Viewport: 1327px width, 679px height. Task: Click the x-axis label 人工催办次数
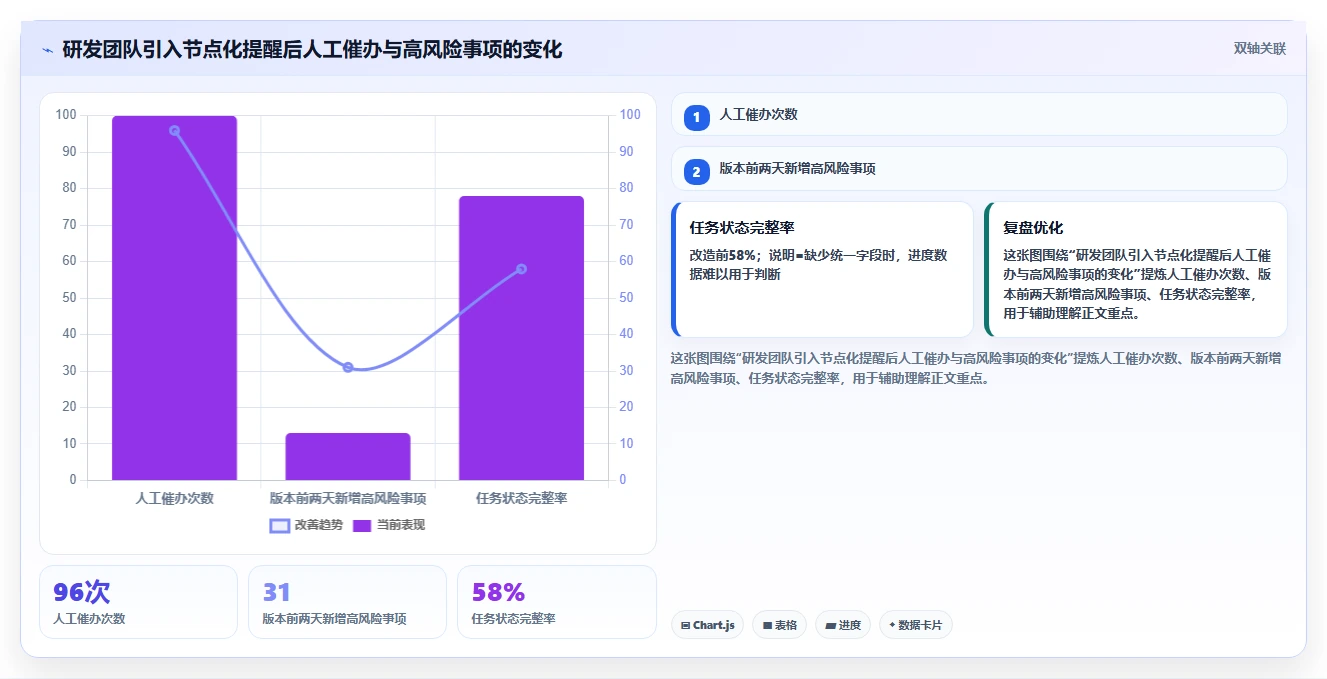pos(174,498)
